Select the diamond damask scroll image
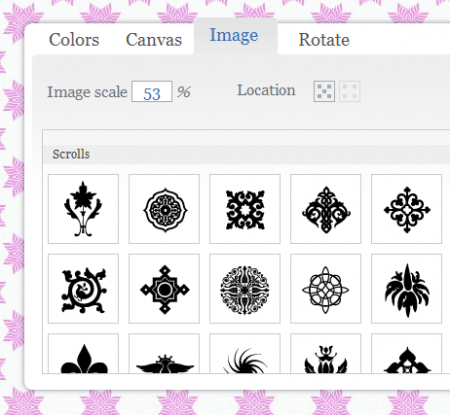Image resolution: width=450 pixels, height=415 pixels. coord(326,209)
